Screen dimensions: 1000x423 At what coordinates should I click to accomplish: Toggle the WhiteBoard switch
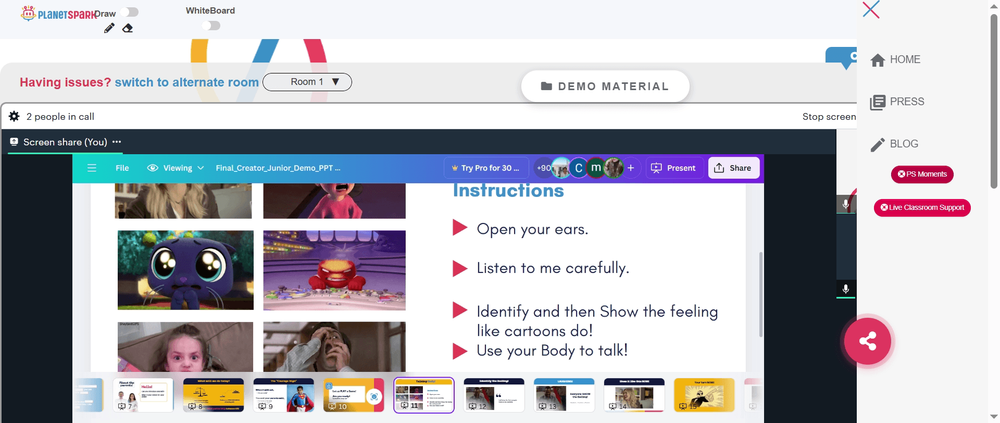click(x=210, y=26)
